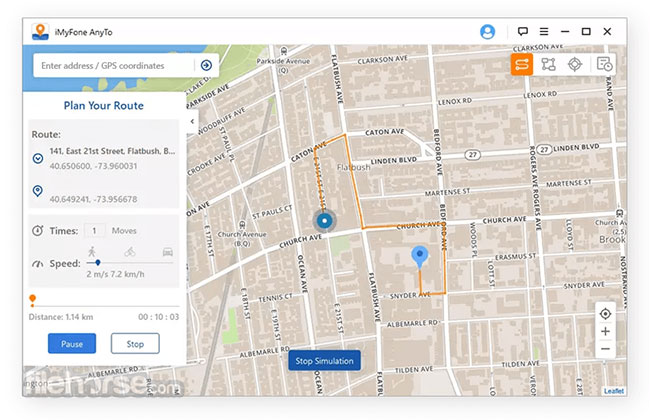Screen dimensions: 650x420
Task: Click the route 27 shield by Linden Blvd
Action: (x=544, y=149)
